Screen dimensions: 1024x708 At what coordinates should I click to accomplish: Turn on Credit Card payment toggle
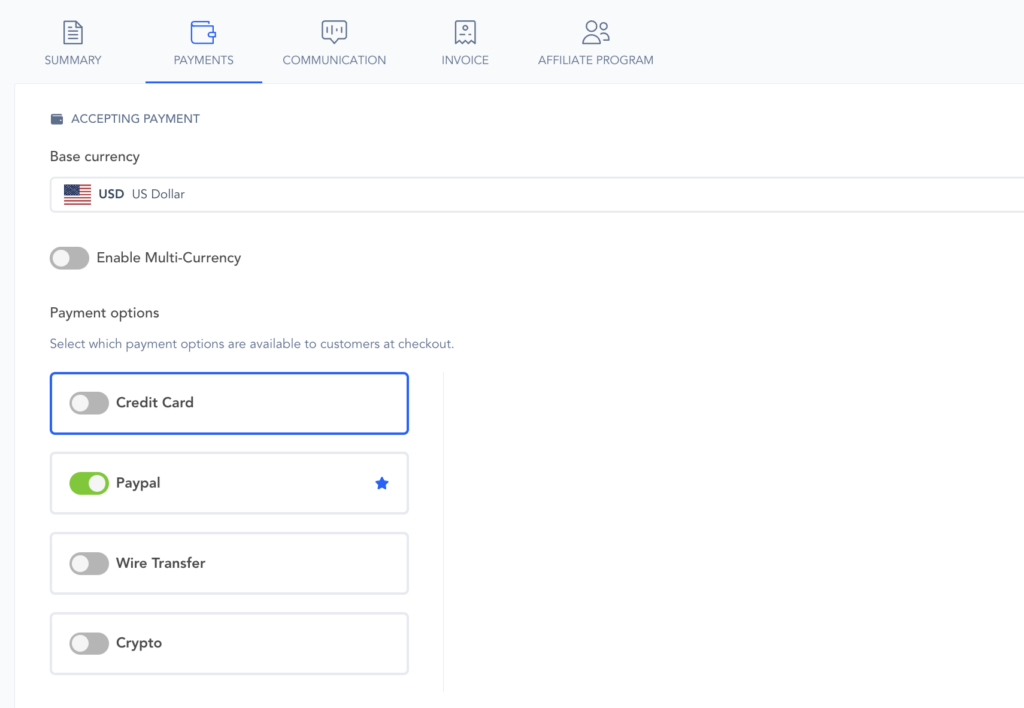pos(89,403)
